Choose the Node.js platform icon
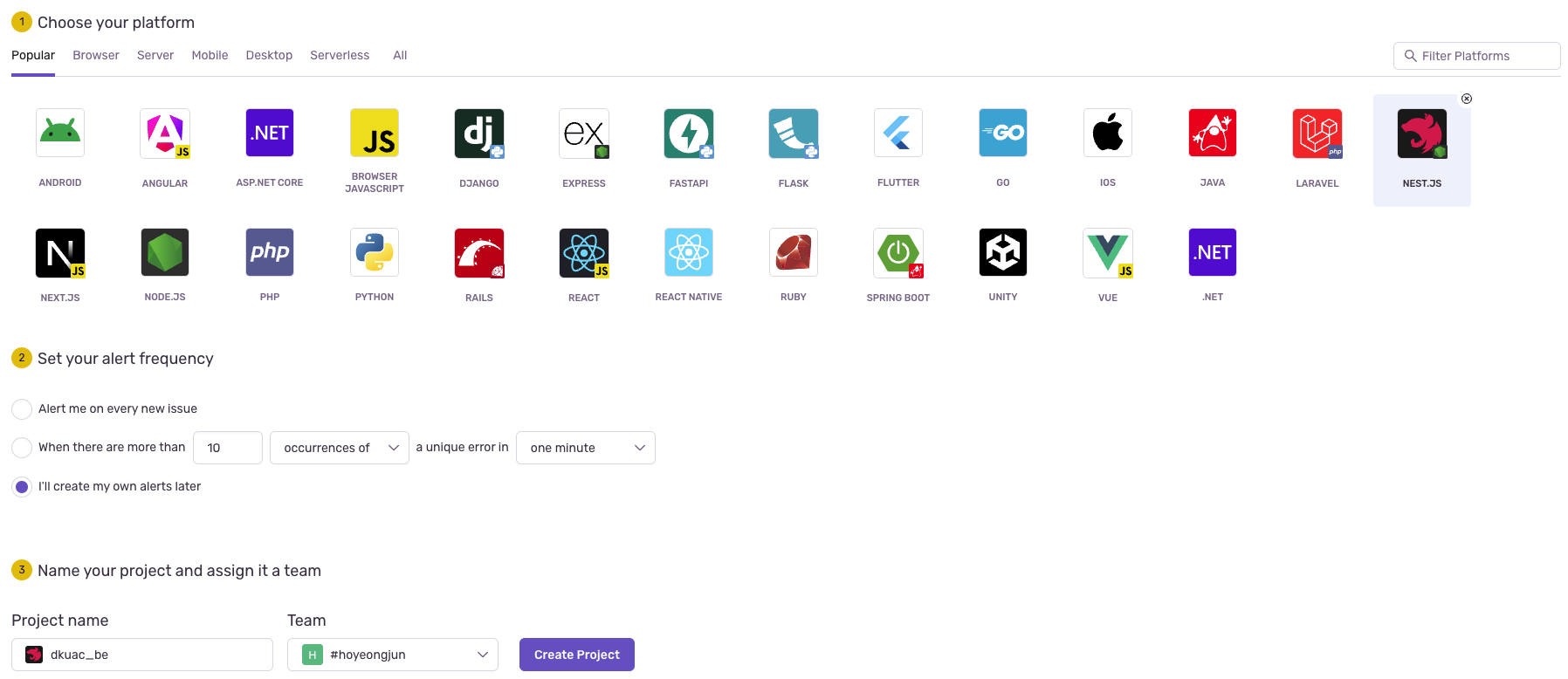Screen dimensions: 1568x679 [165, 252]
